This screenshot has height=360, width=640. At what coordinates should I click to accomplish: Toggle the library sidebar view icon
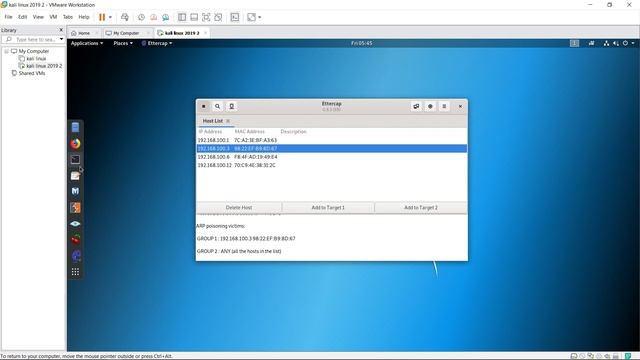pos(182,17)
